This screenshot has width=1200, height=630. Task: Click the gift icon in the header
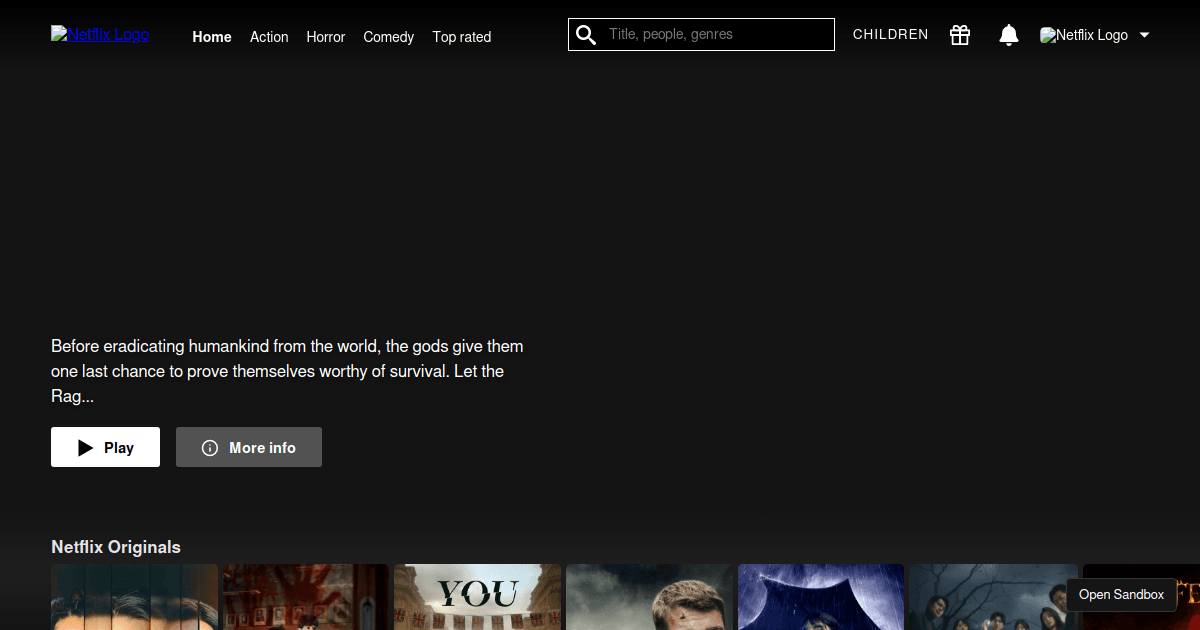click(959, 34)
